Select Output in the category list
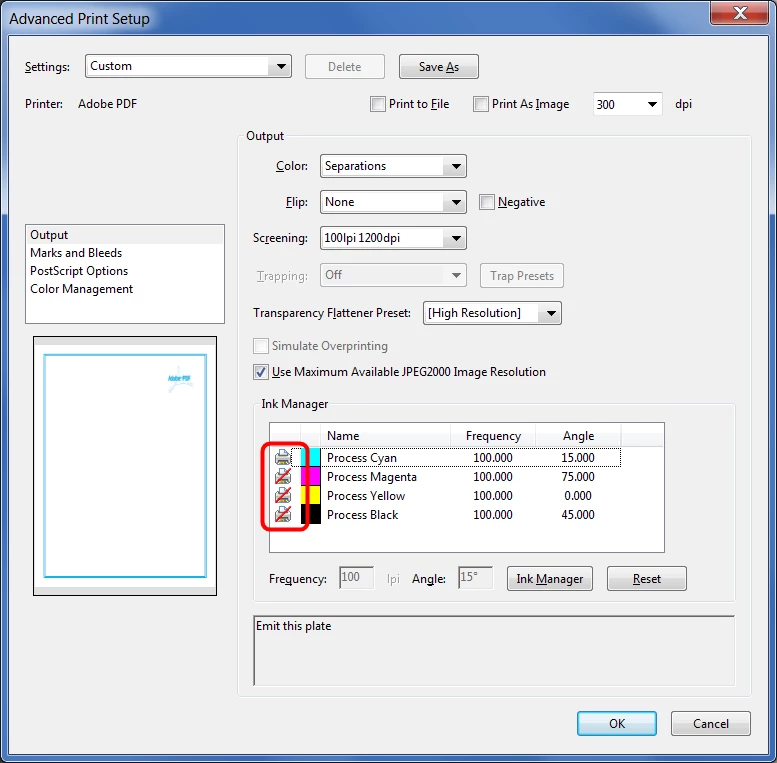The height and width of the screenshot is (763, 777). click(x=125, y=235)
